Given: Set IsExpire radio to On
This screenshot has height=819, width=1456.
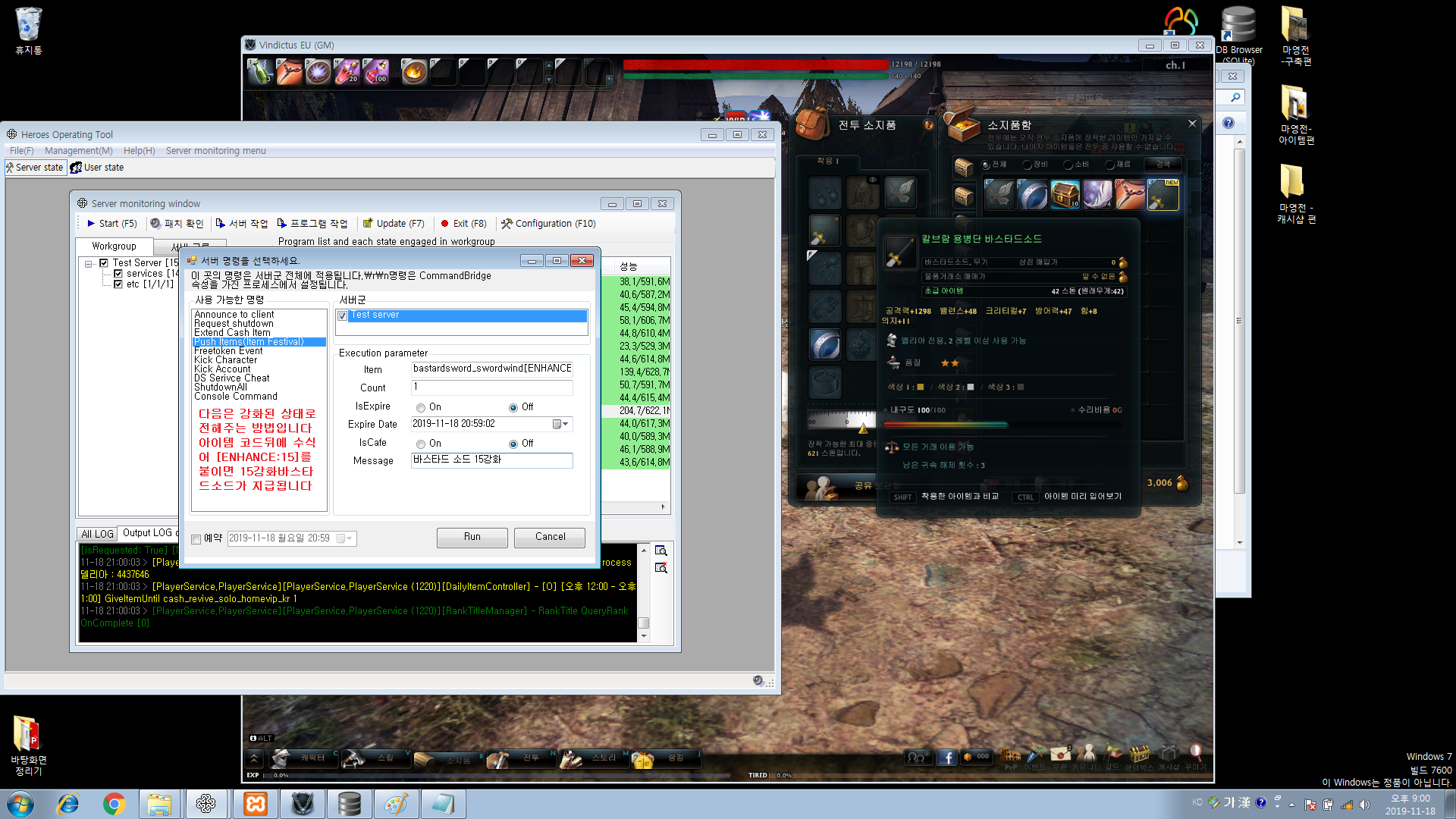Looking at the screenshot, I should (421, 408).
